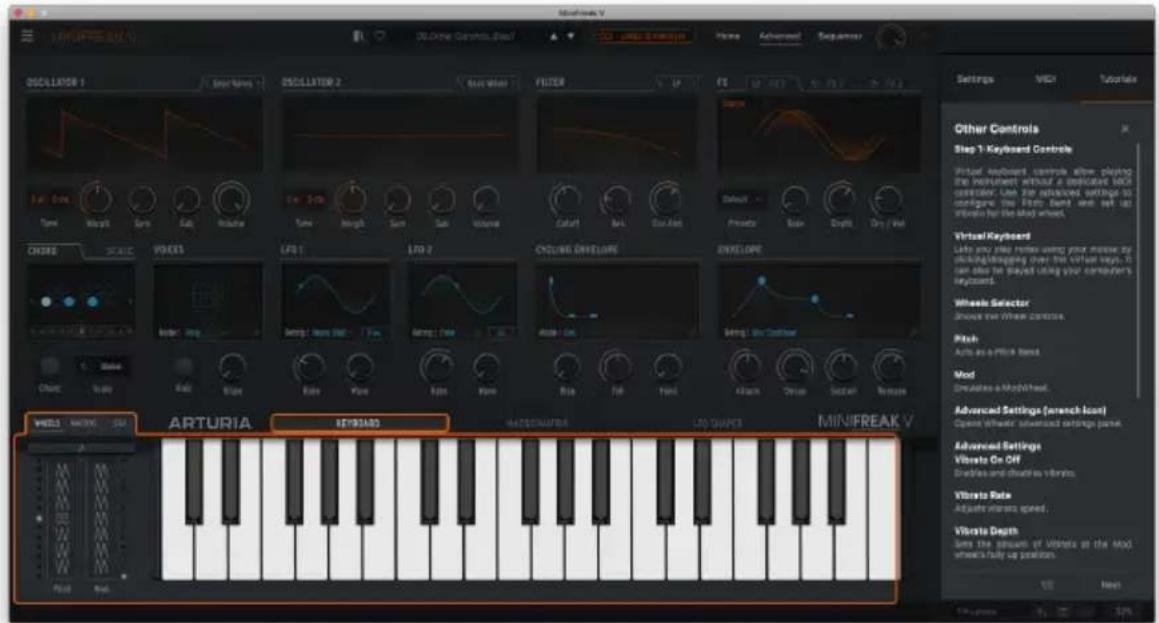
Task: Open Oscillator 2 type dropdown
Action: pos(488,84)
